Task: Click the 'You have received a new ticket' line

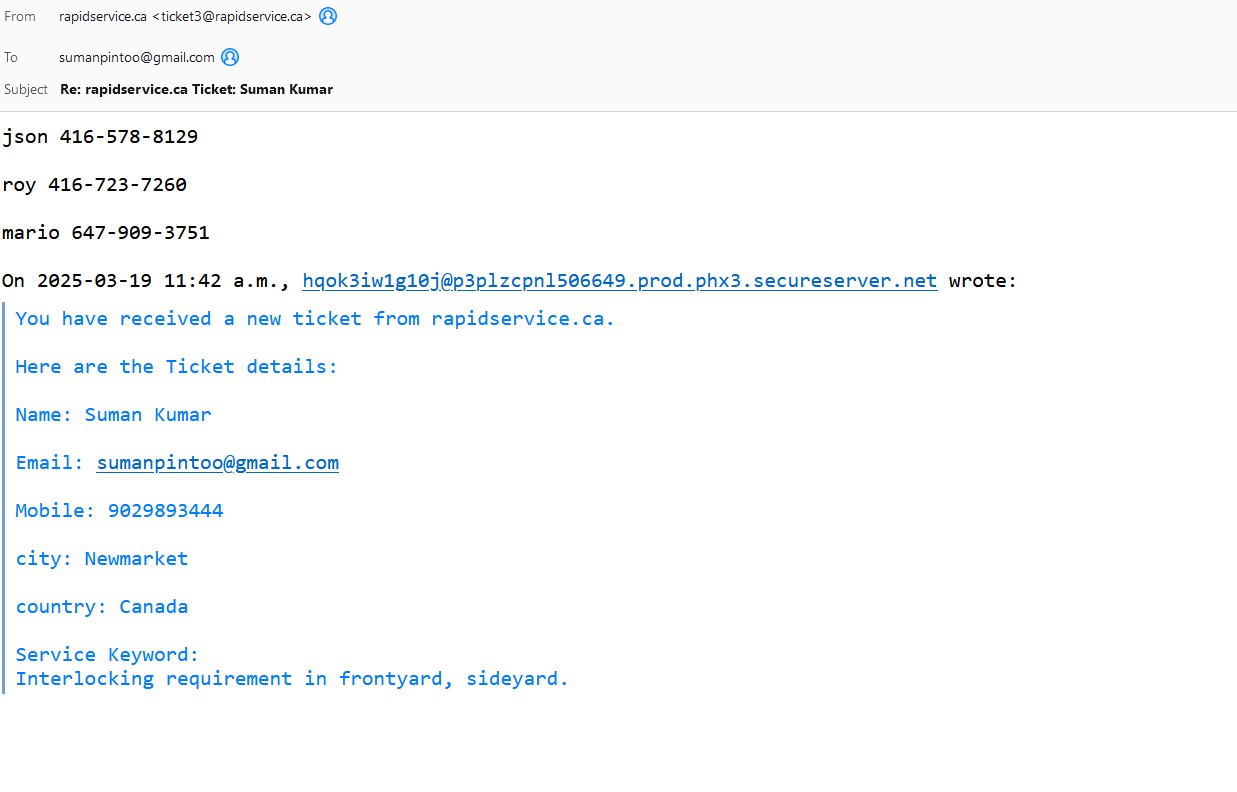Action: (315, 319)
